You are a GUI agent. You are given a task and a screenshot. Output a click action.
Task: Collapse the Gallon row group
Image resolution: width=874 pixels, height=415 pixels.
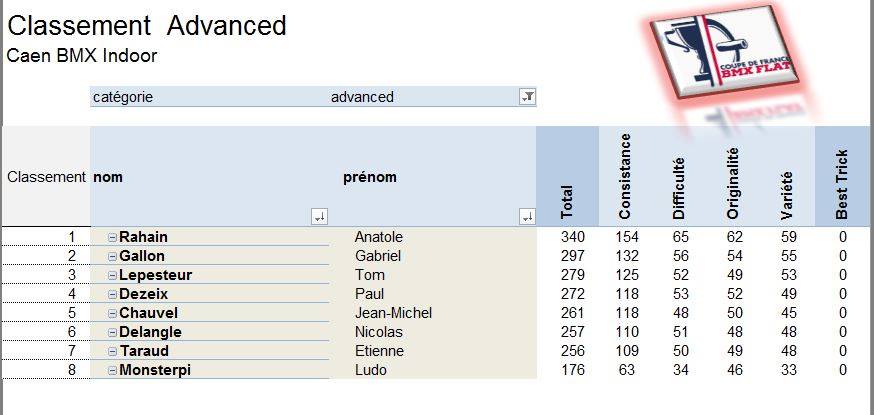click(x=113, y=256)
